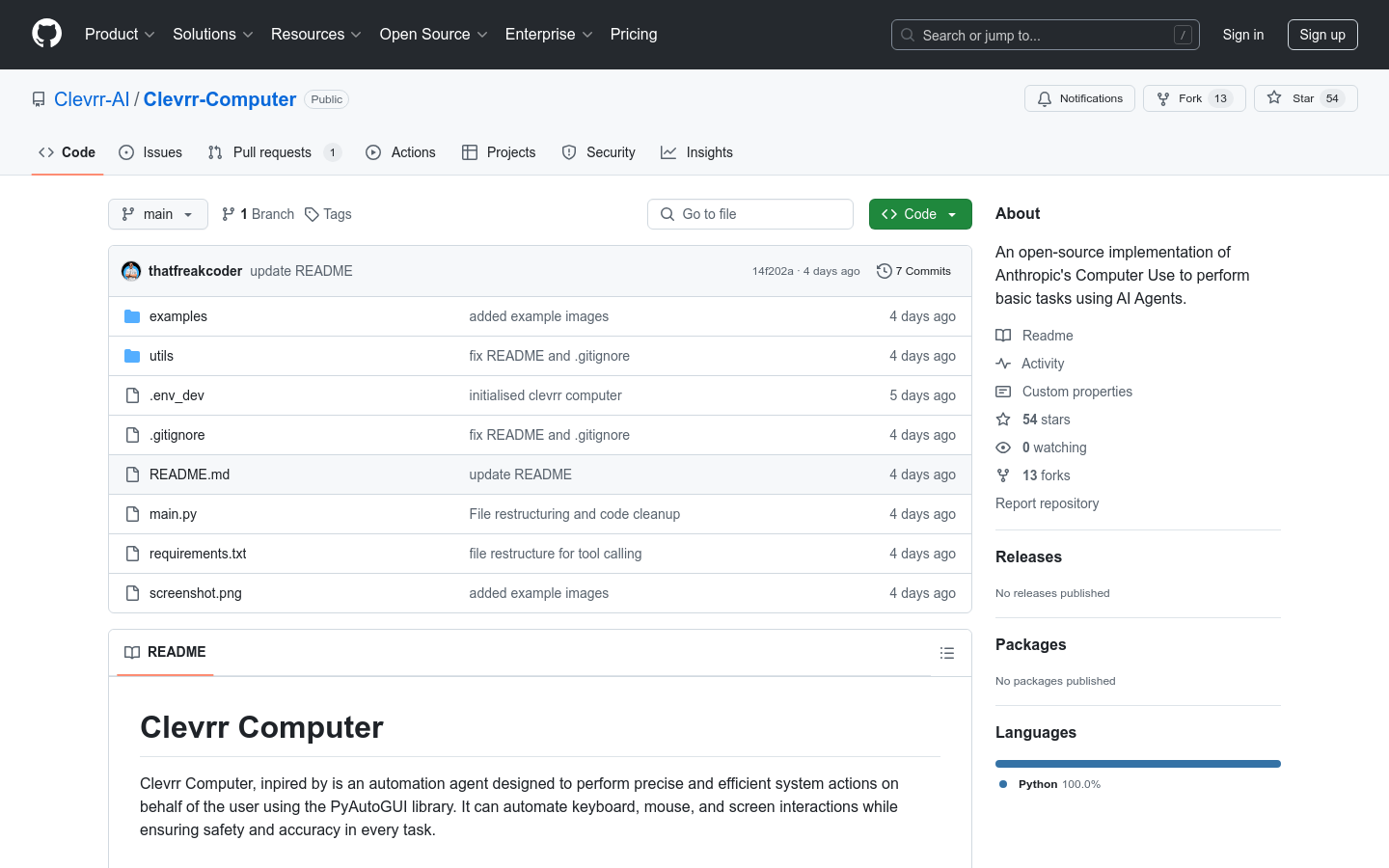This screenshot has width=1389, height=868.
Task: Open the GitHub homepage logo
Action: tap(47, 34)
